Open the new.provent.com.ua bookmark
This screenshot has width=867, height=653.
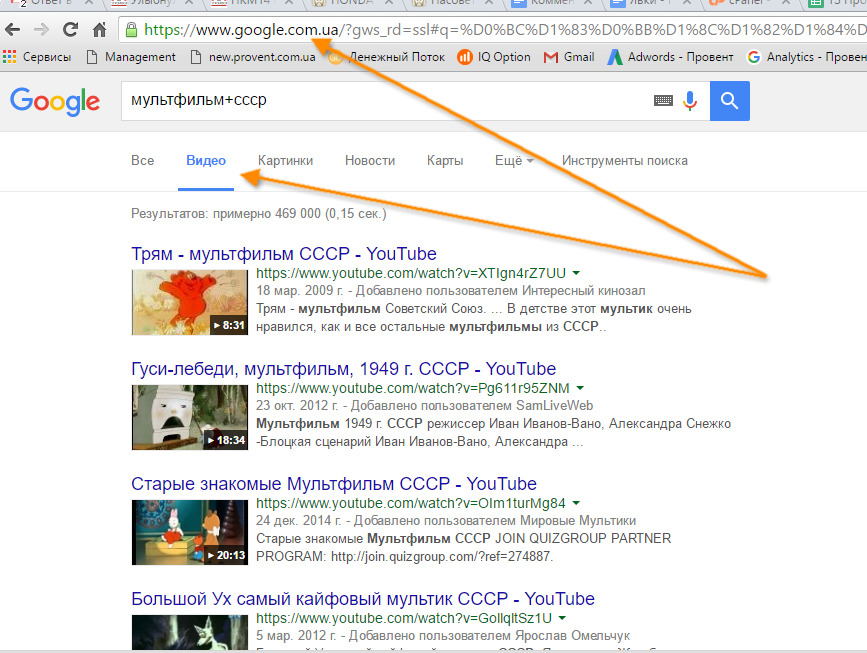tap(253, 56)
